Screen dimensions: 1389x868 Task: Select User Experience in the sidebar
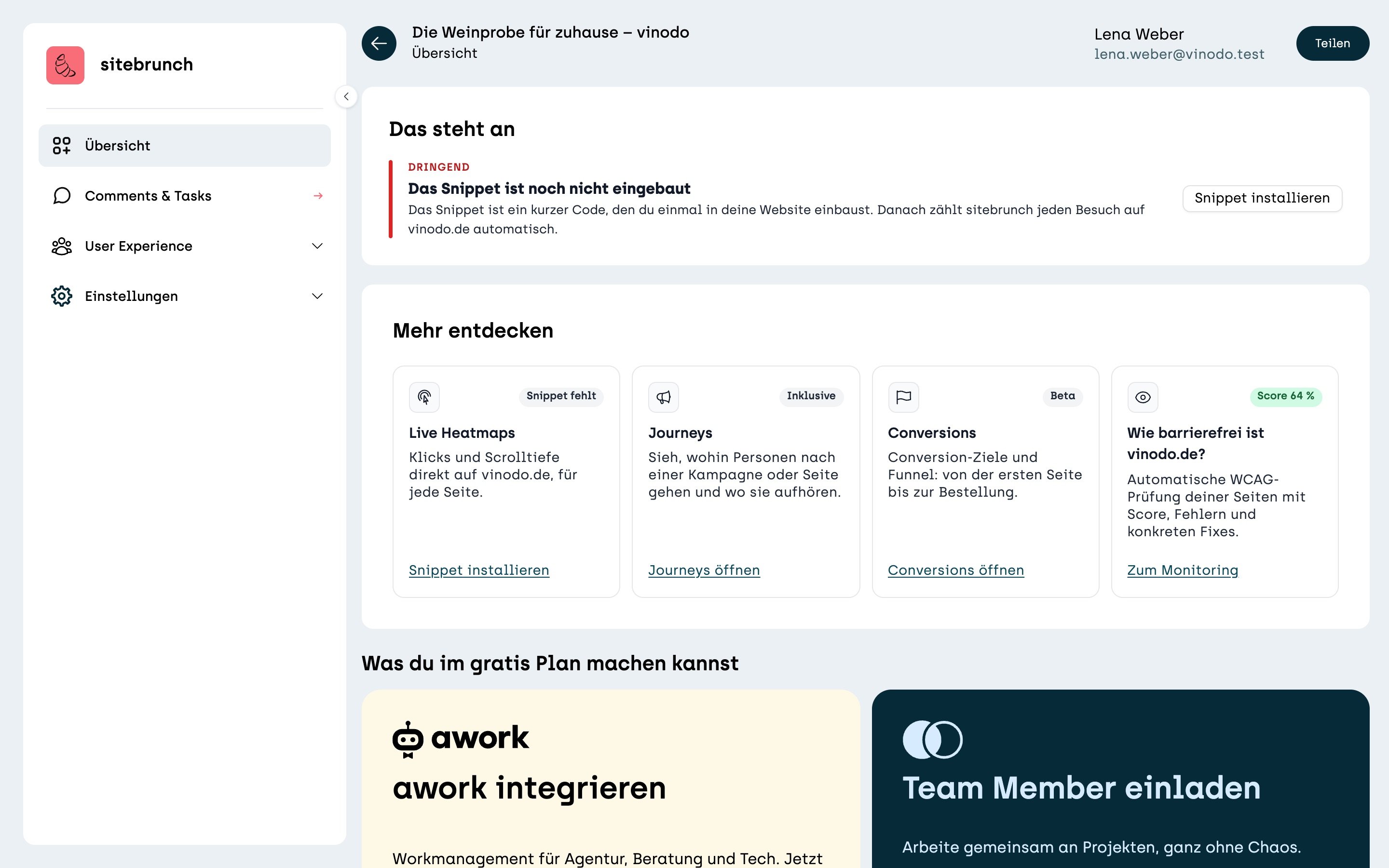tap(184, 246)
